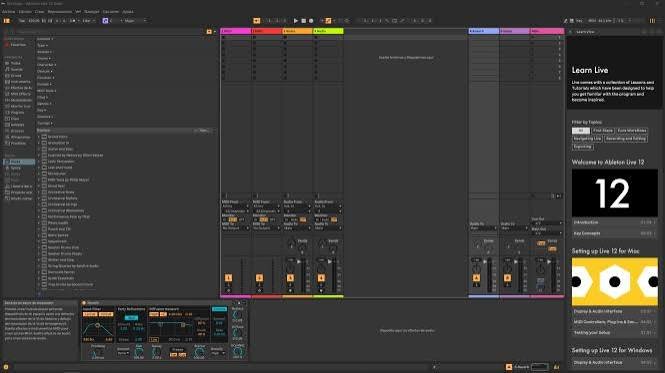
Task: Filter lessons by Navigating Live
Action: 587,139
